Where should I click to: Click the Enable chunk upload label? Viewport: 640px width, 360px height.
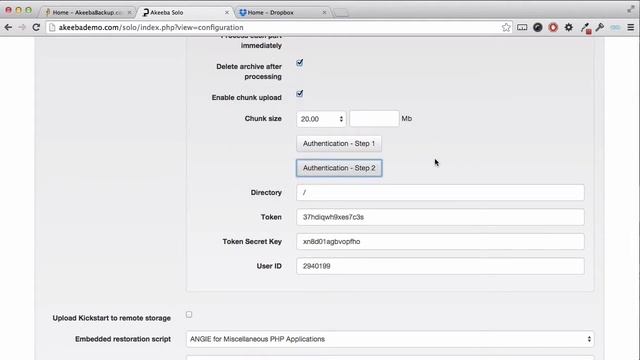pyautogui.click(x=247, y=97)
